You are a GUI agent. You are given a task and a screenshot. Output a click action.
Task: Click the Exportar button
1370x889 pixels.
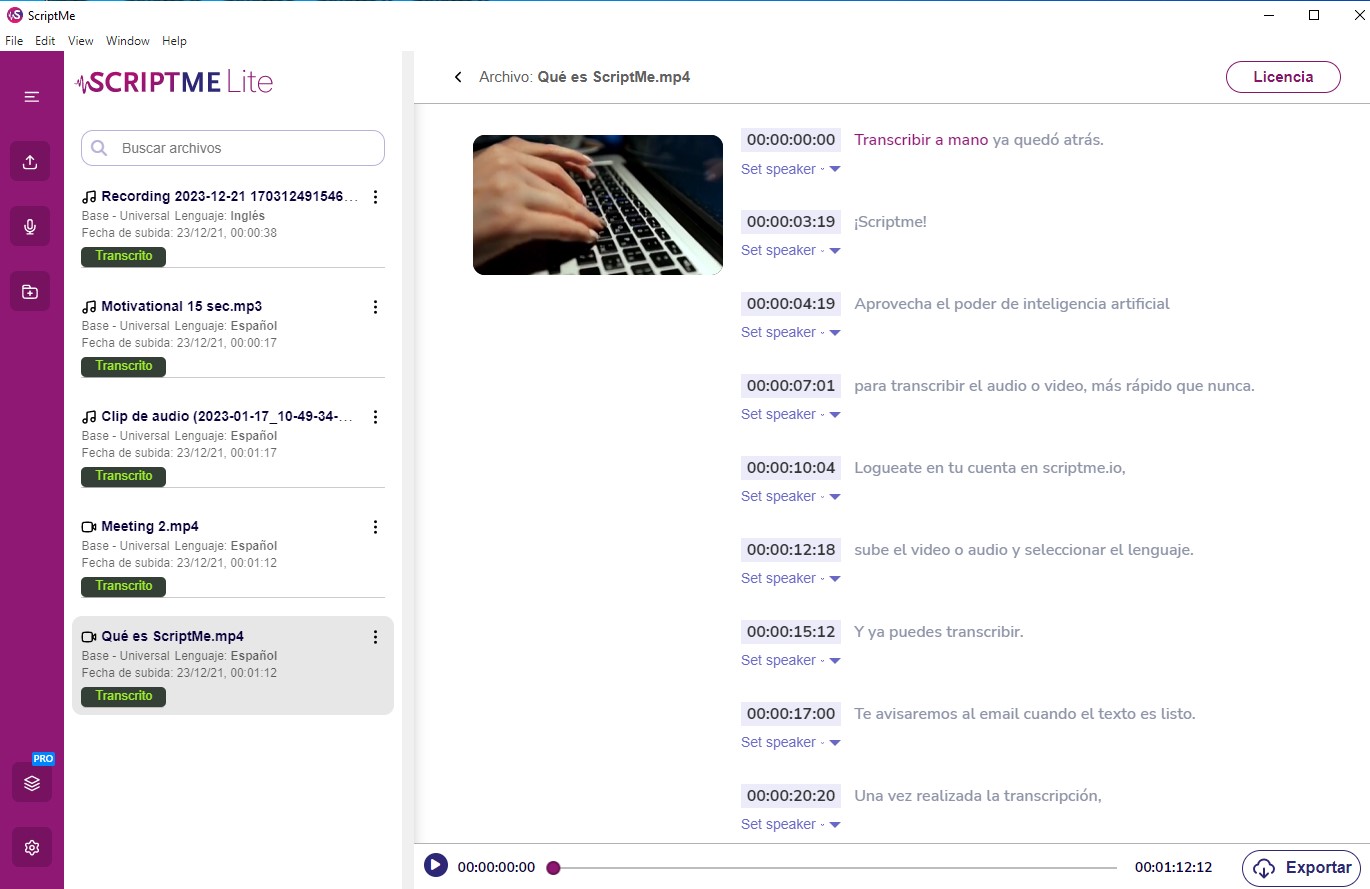[1301, 867]
